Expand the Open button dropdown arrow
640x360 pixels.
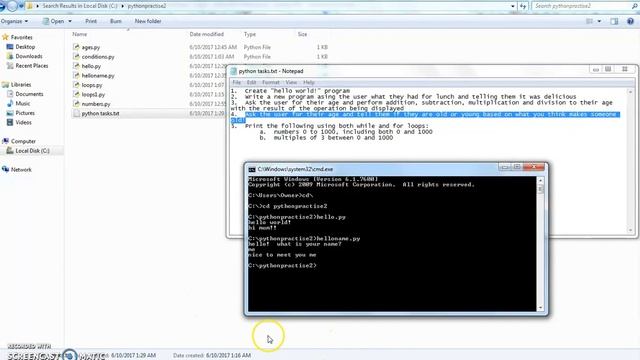(x=70, y=21)
